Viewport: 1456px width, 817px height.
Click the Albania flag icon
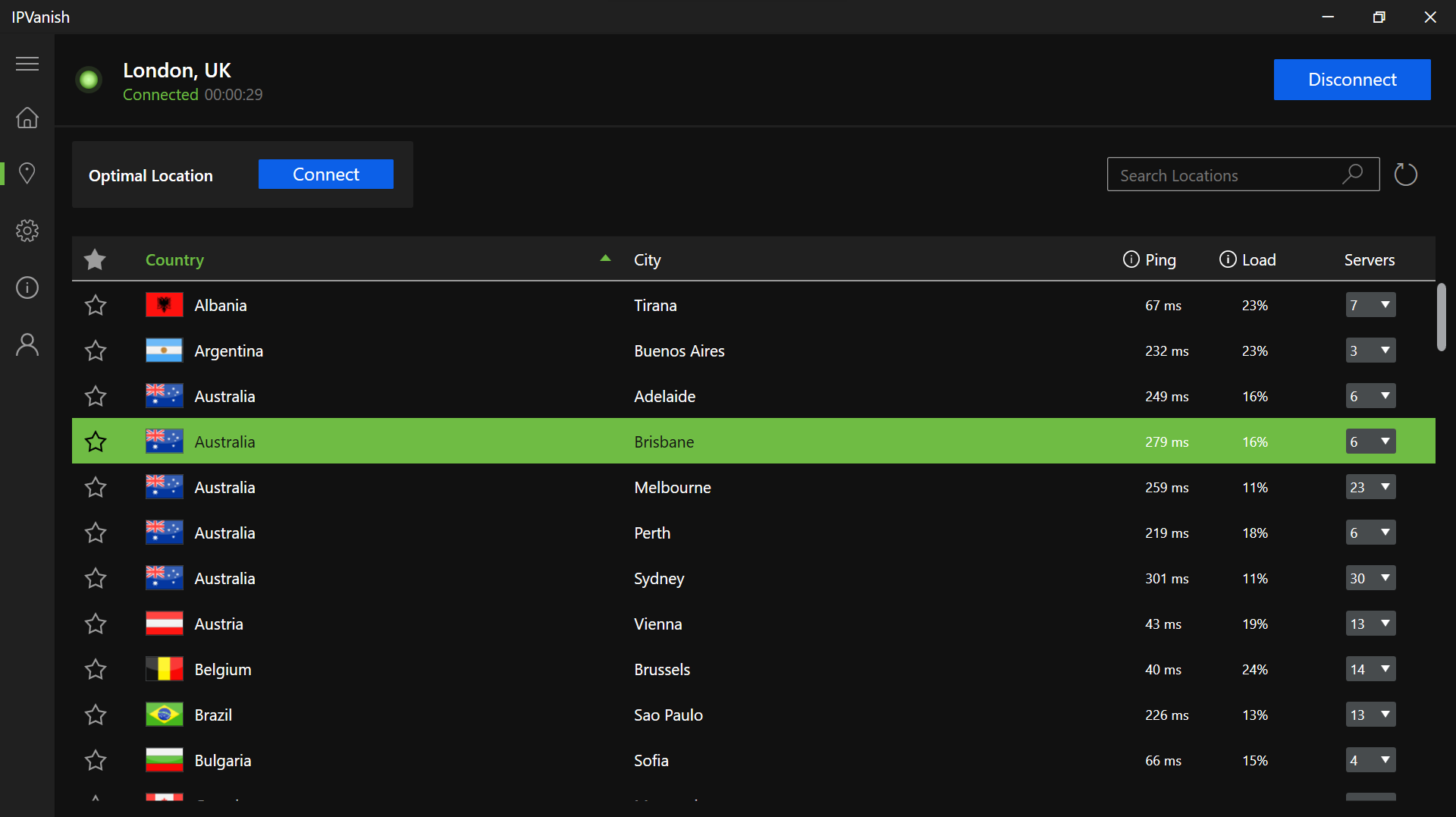click(x=165, y=305)
